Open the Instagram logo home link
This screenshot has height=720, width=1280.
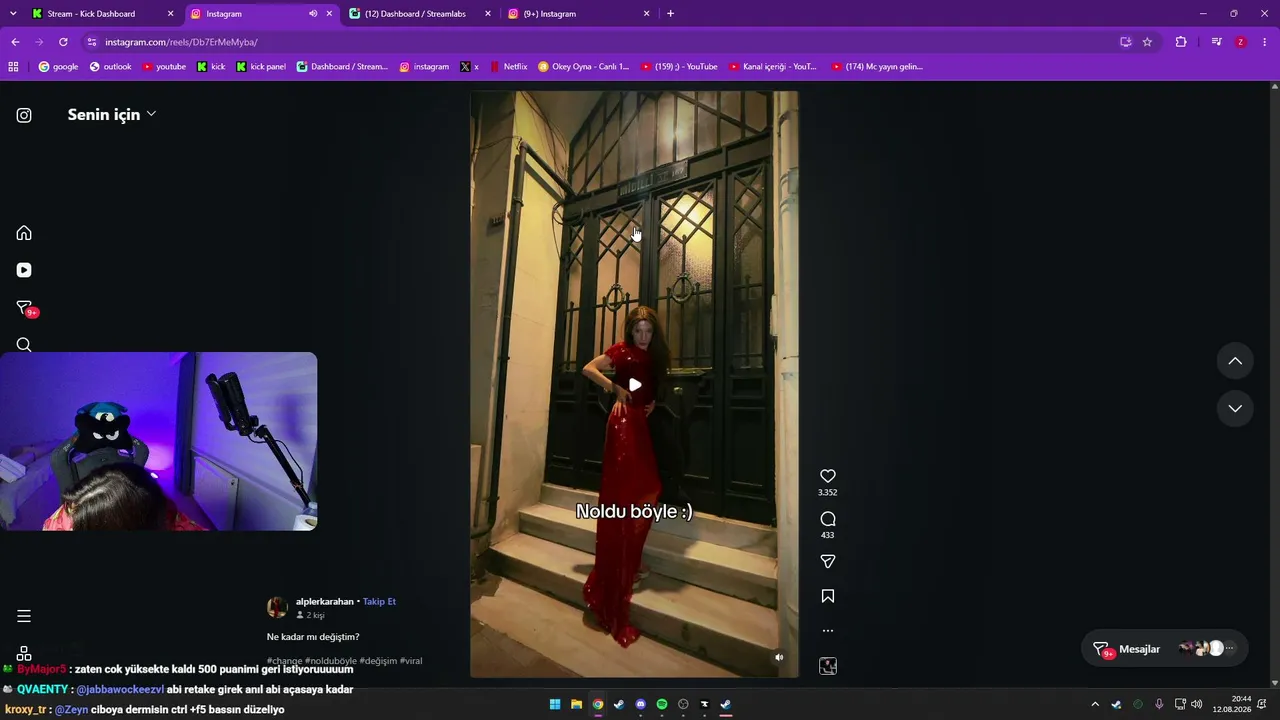coord(24,115)
